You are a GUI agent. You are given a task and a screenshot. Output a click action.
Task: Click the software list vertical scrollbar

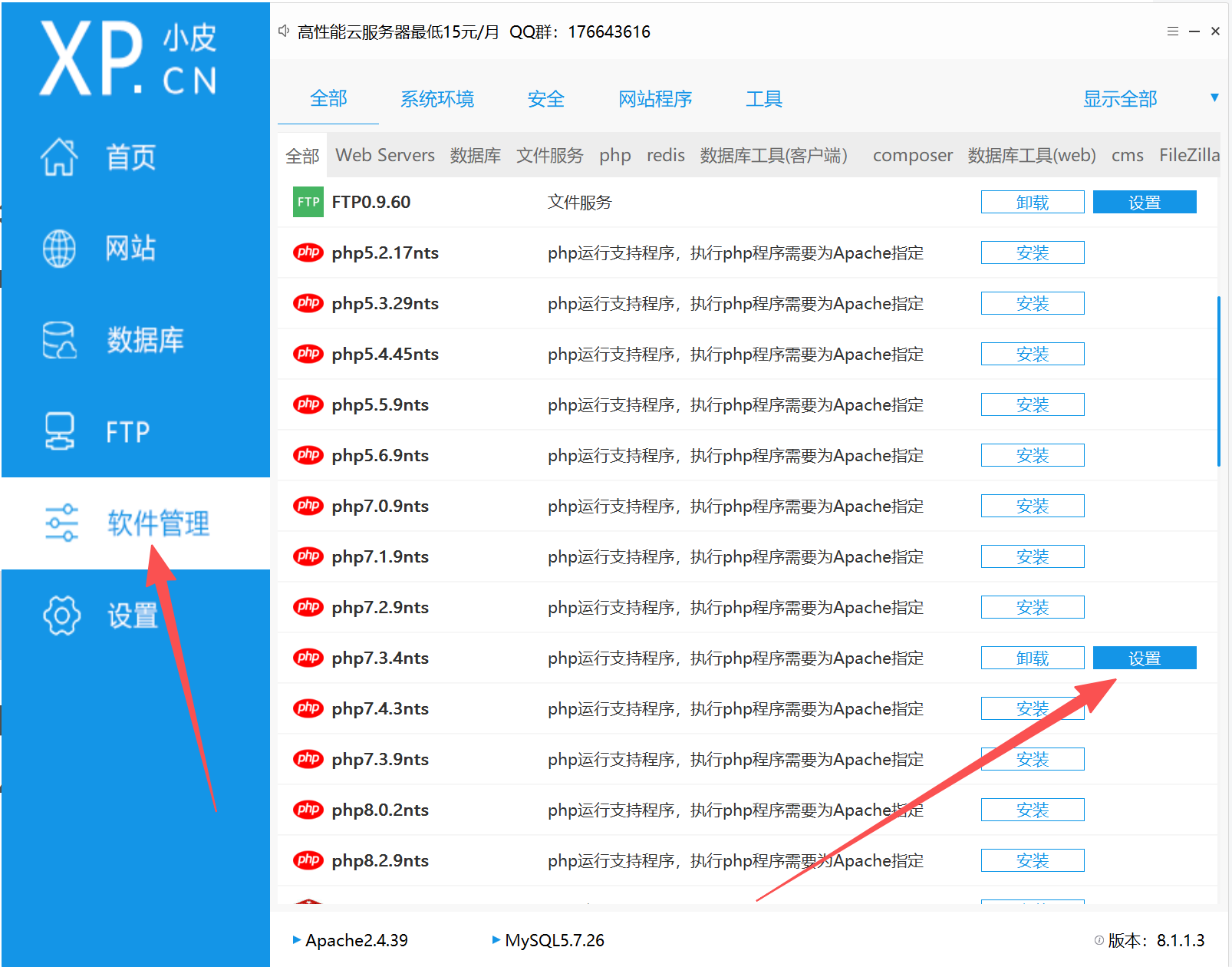coord(1218,381)
